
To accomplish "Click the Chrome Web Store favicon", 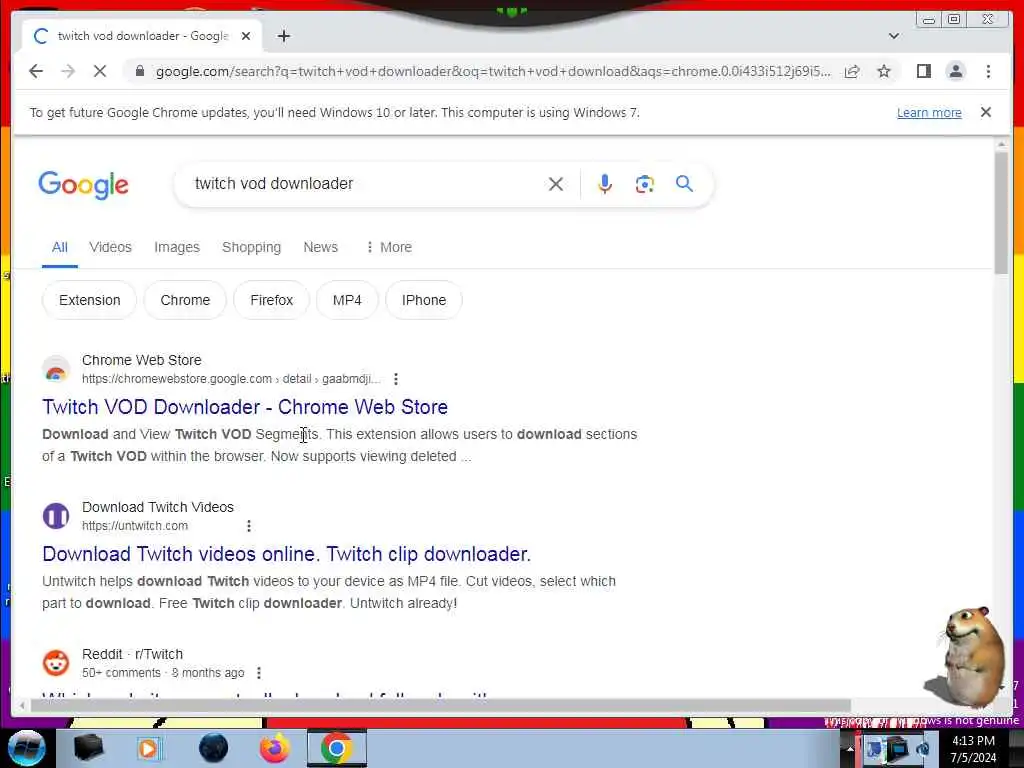I will click(56, 369).
